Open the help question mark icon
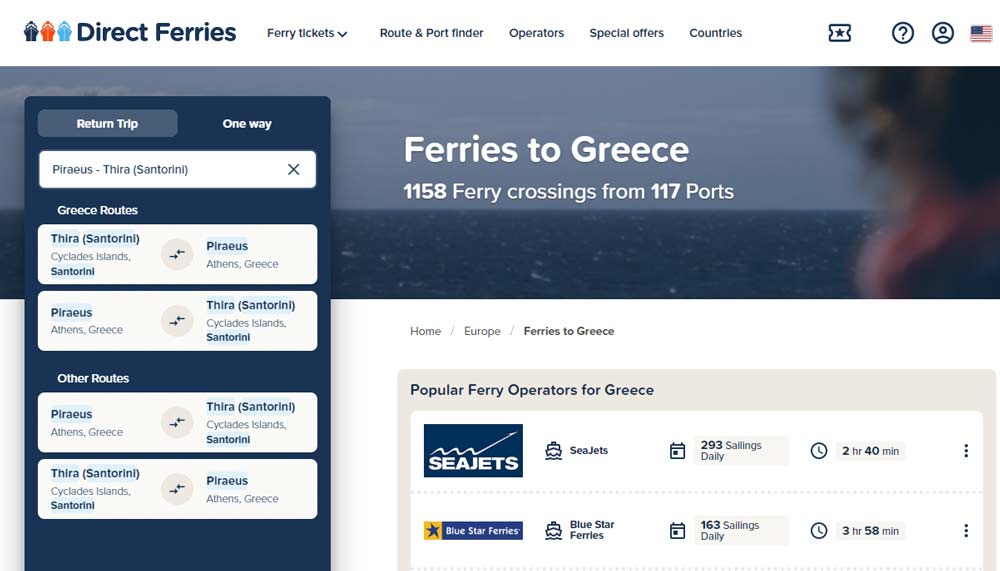The width and height of the screenshot is (1000, 571). pos(903,33)
